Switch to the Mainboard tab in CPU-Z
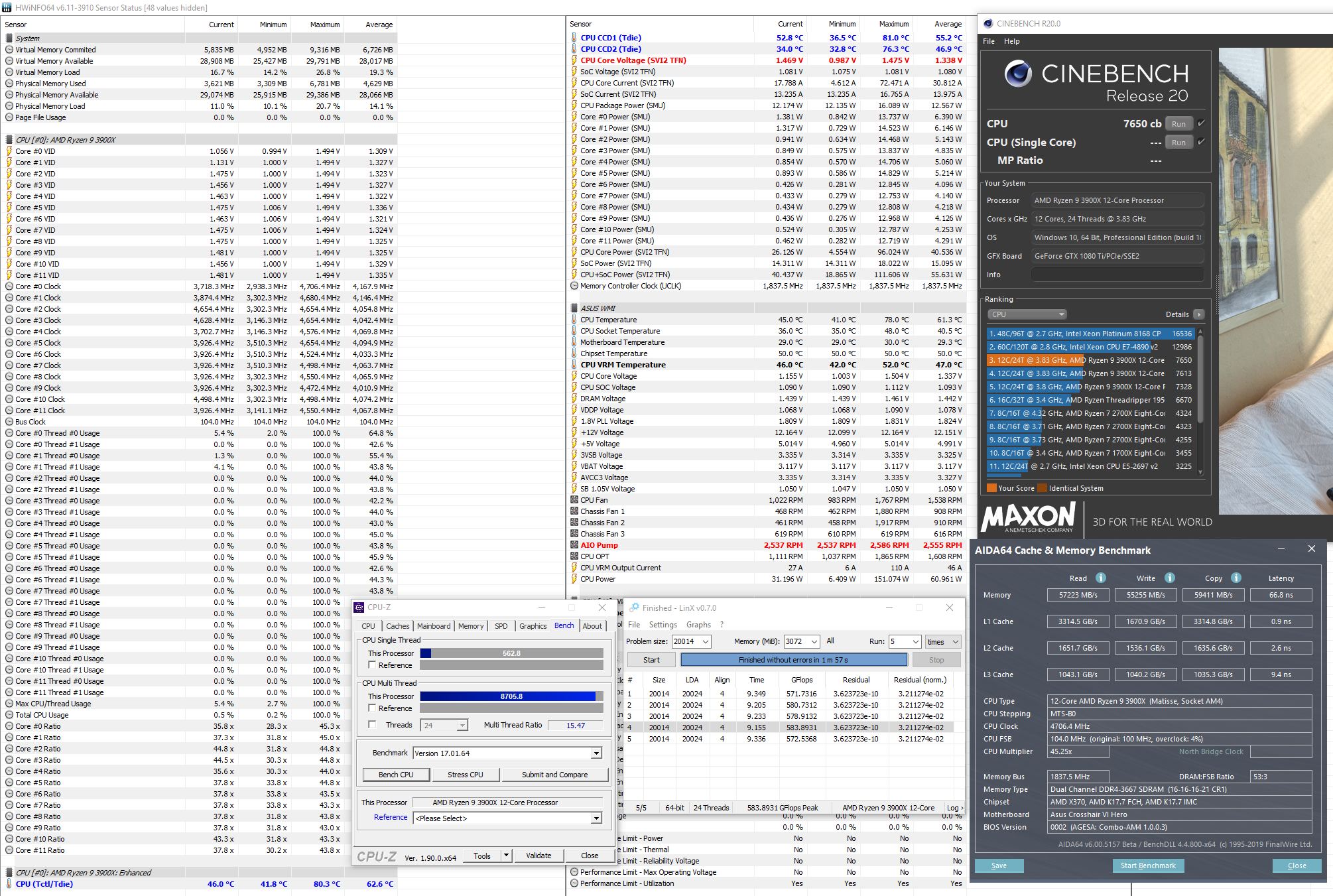The height and width of the screenshot is (896, 1333). pyautogui.click(x=433, y=626)
